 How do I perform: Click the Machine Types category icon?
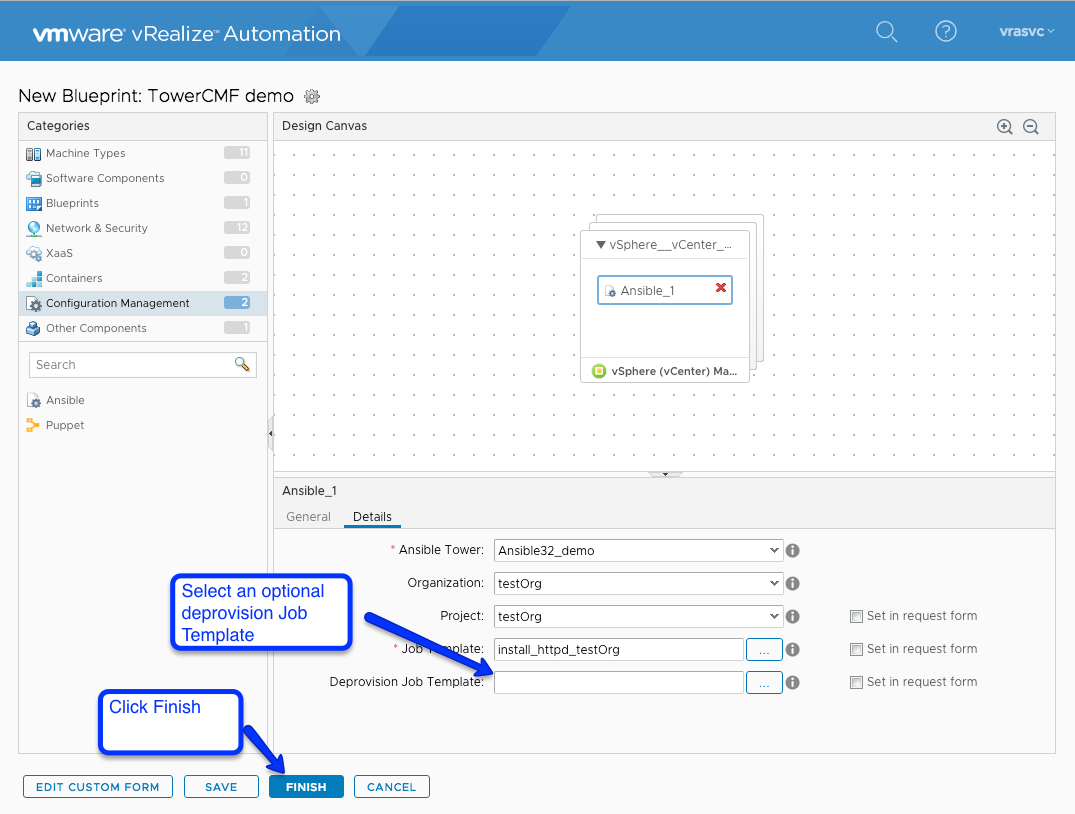coord(34,154)
